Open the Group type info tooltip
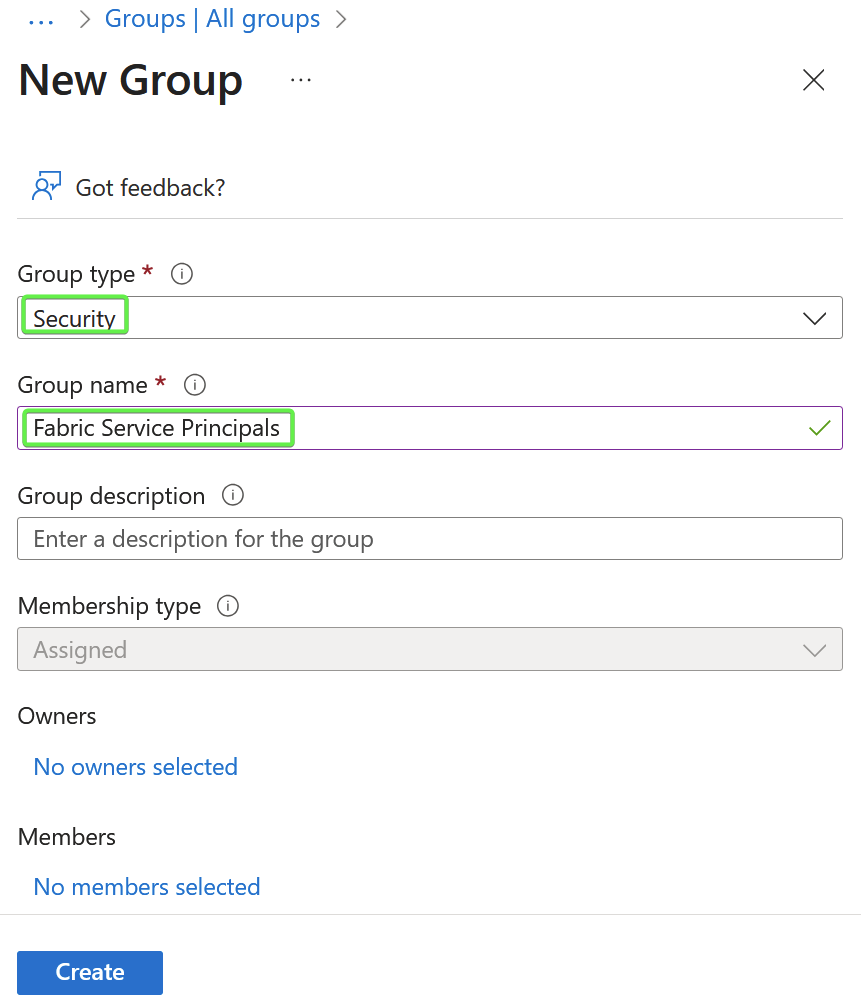Image resolution: width=861 pixels, height=1004 pixels. pos(181,274)
